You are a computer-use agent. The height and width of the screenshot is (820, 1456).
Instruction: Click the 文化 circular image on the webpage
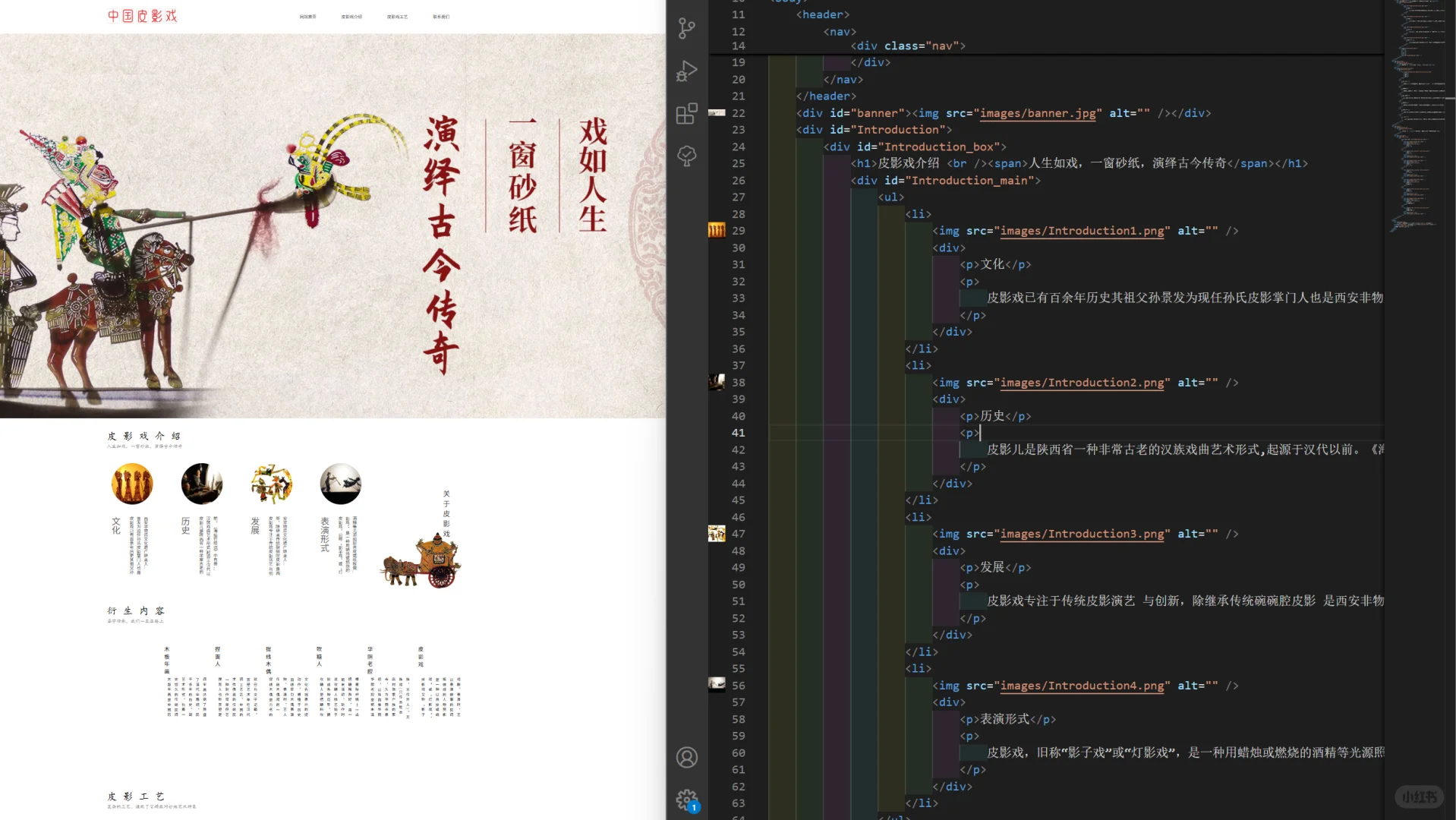click(132, 484)
